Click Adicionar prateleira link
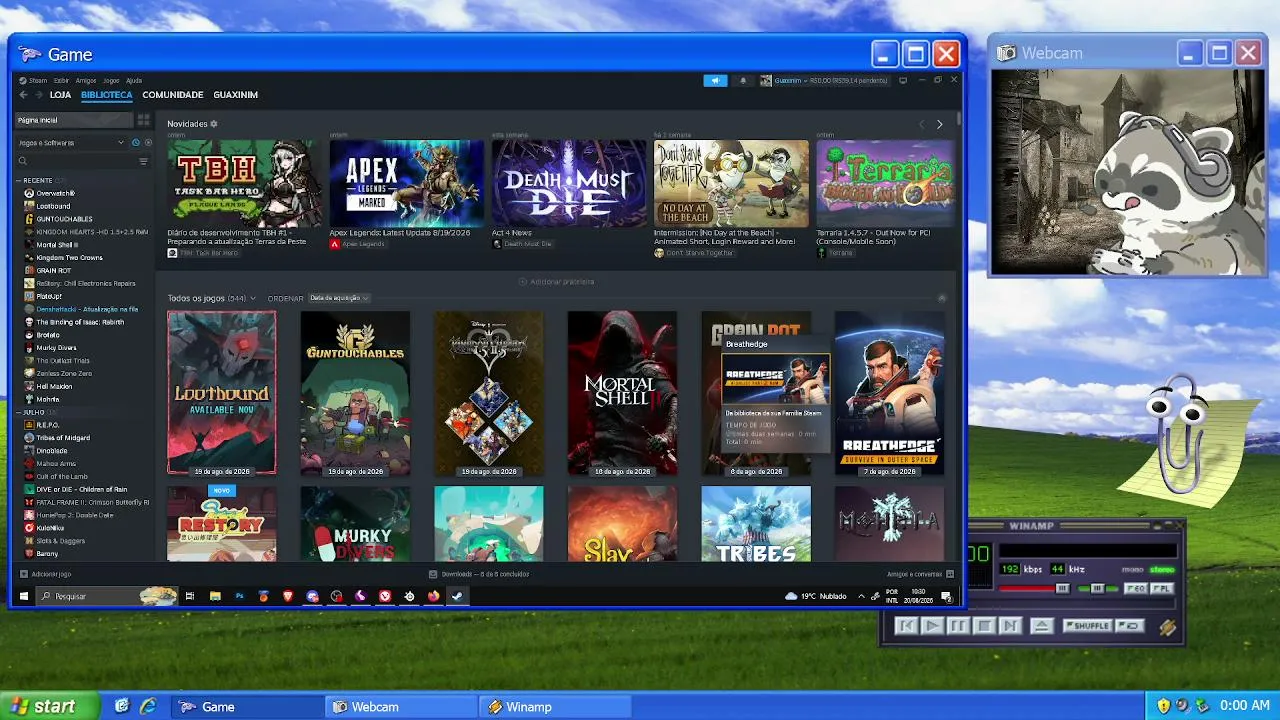 click(x=556, y=282)
